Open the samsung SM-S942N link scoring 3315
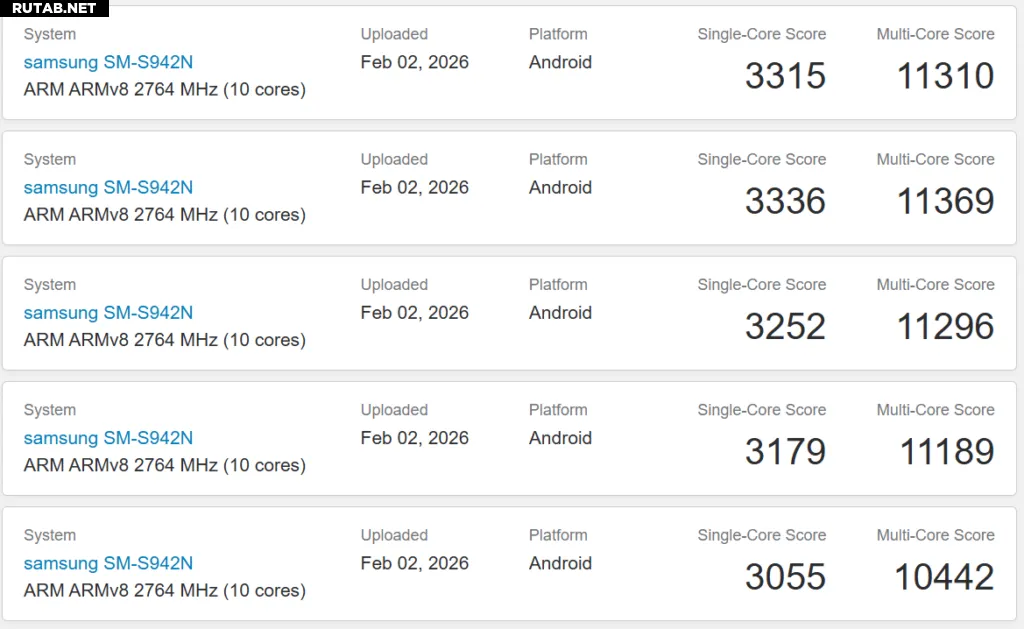This screenshot has width=1024, height=629. coord(108,62)
